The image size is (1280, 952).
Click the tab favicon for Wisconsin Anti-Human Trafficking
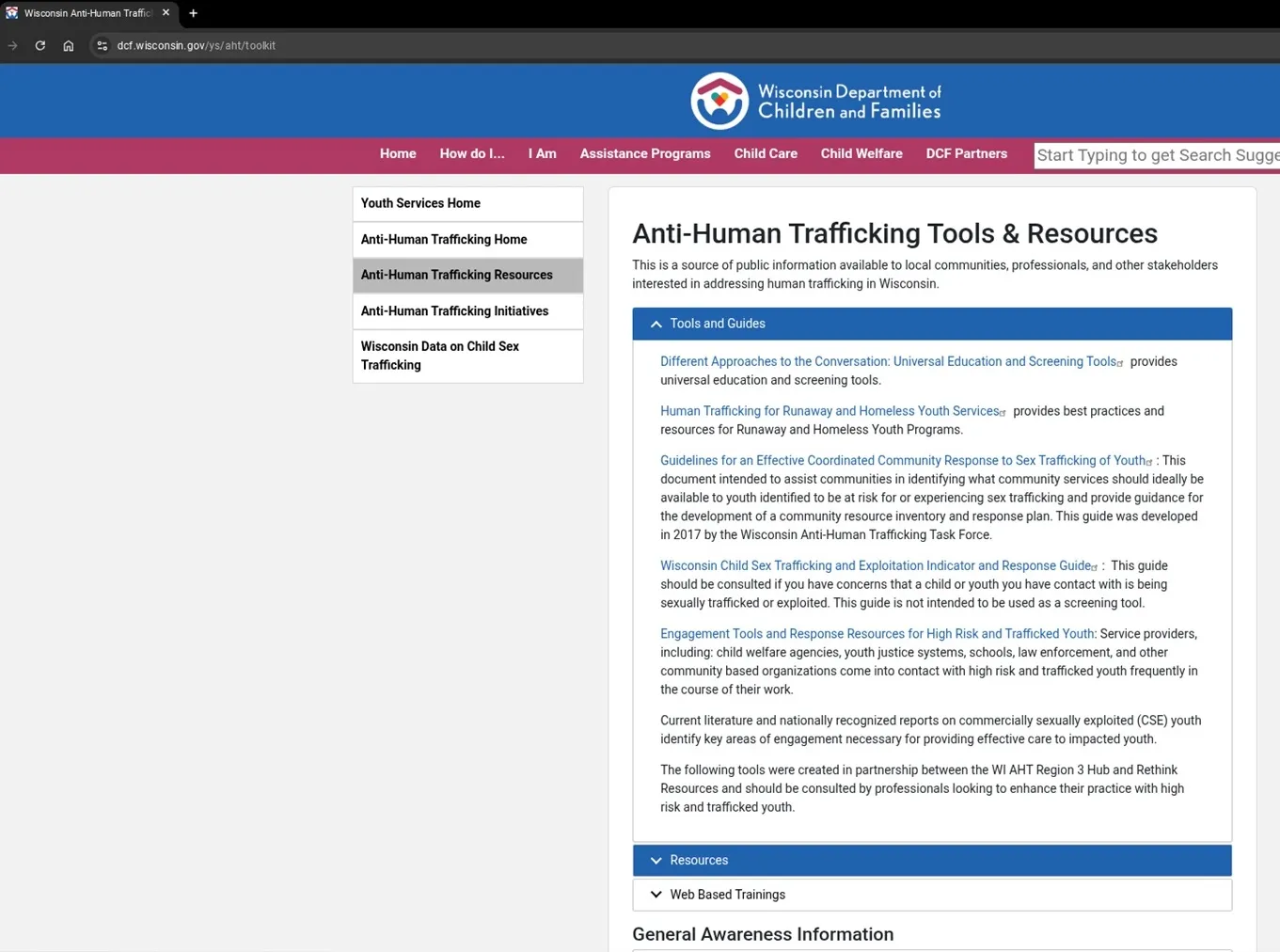pos(11,13)
